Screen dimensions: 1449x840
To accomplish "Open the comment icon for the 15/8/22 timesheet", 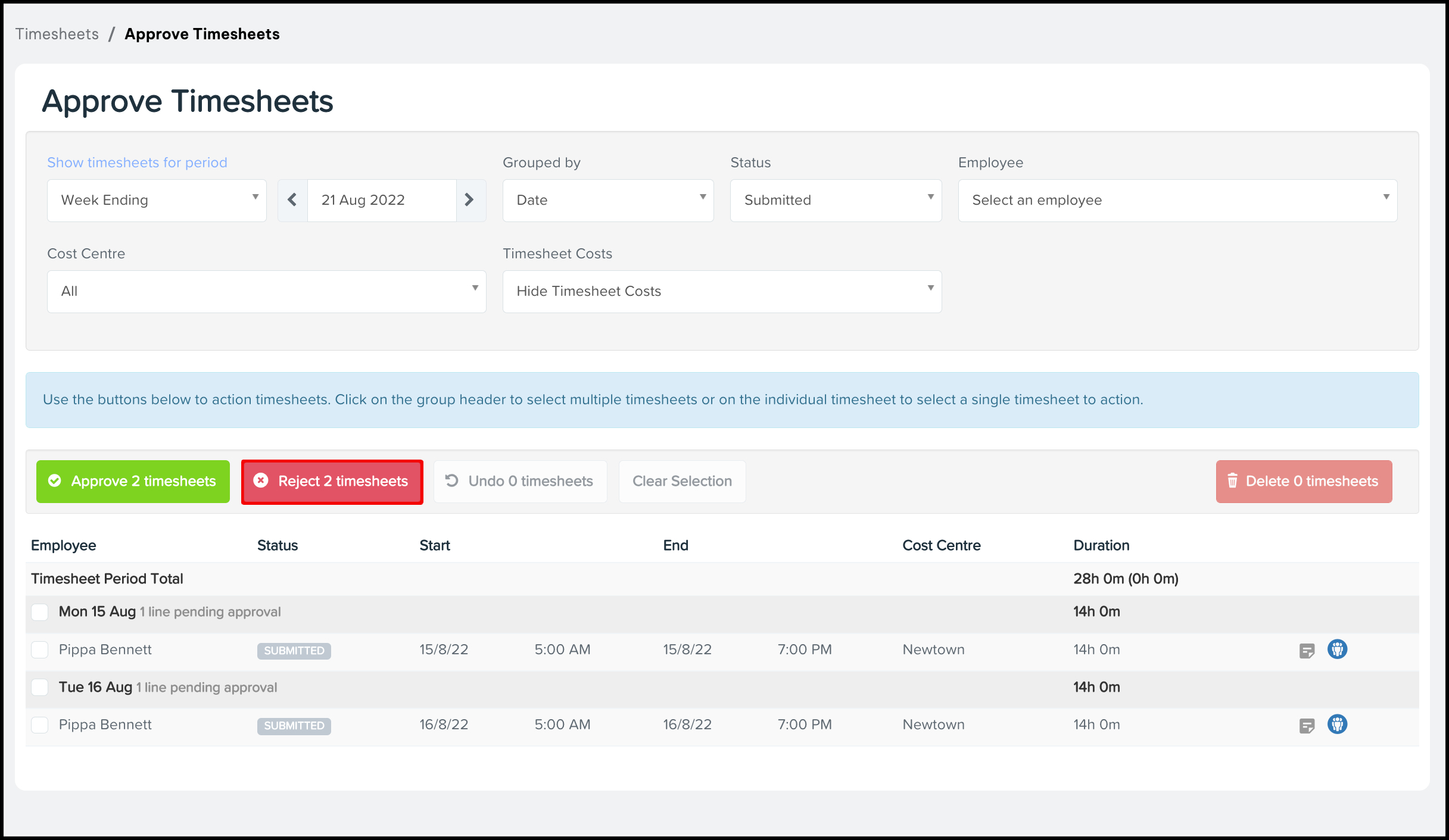I will [1307, 651].
